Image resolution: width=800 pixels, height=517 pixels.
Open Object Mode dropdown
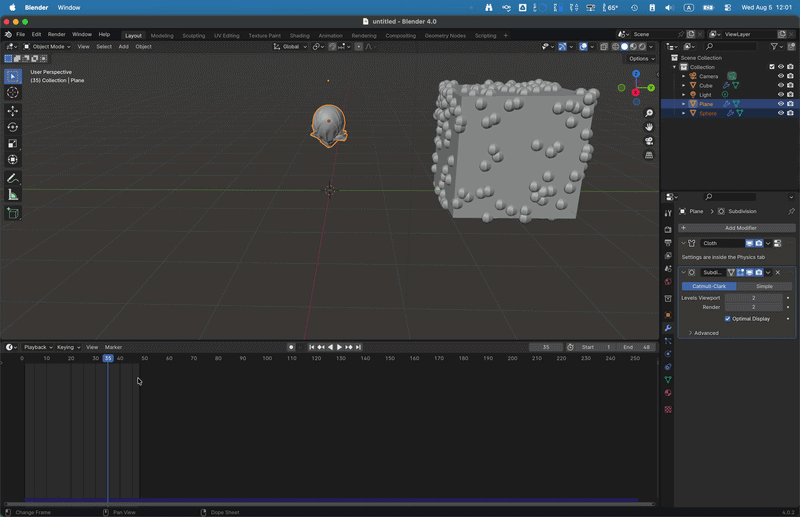point(47,46)
